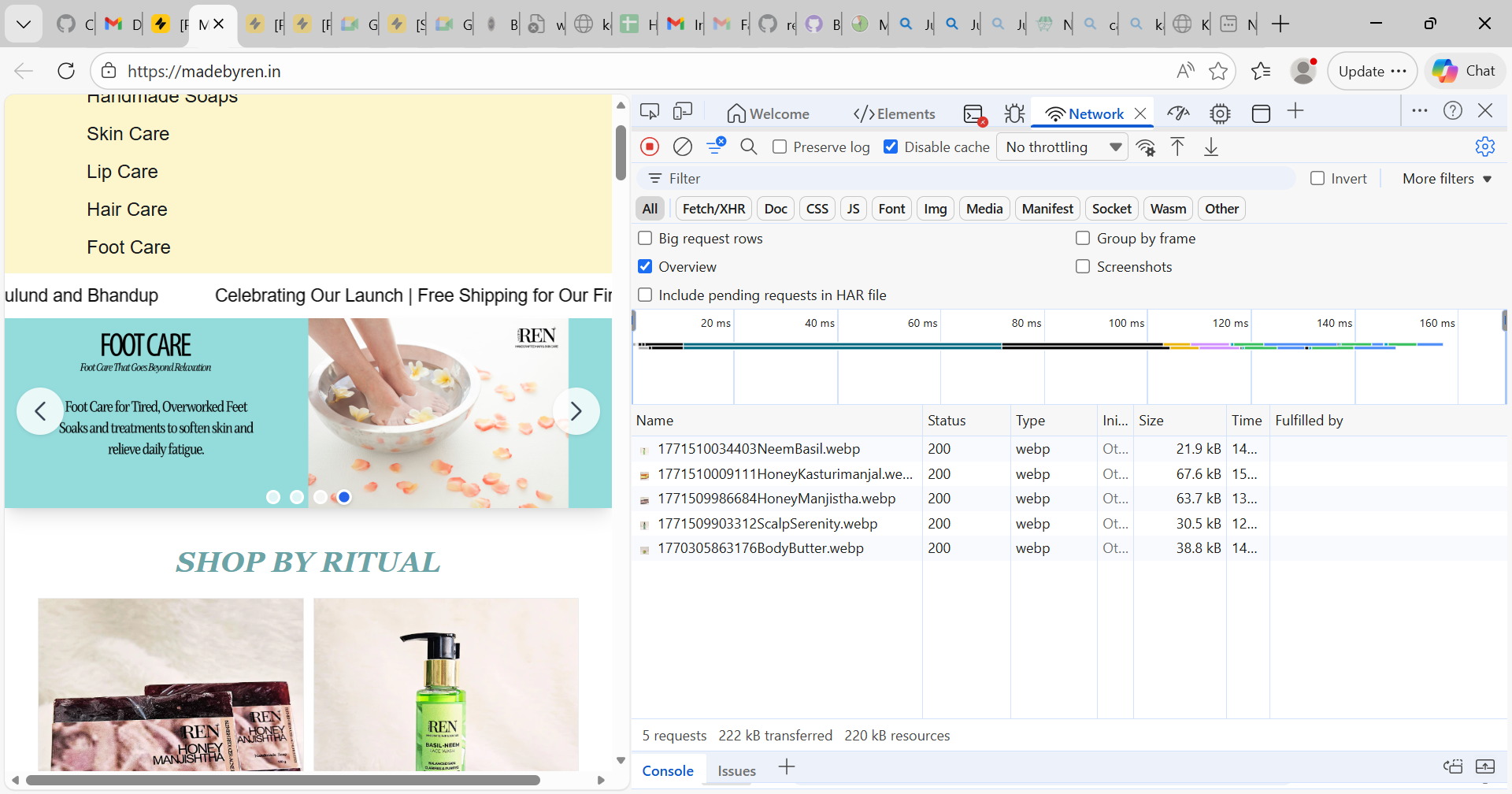Screen dimensions: 1512x794
Task: Enable Screenshots capture checkbox
Action: coord(1083,267)
